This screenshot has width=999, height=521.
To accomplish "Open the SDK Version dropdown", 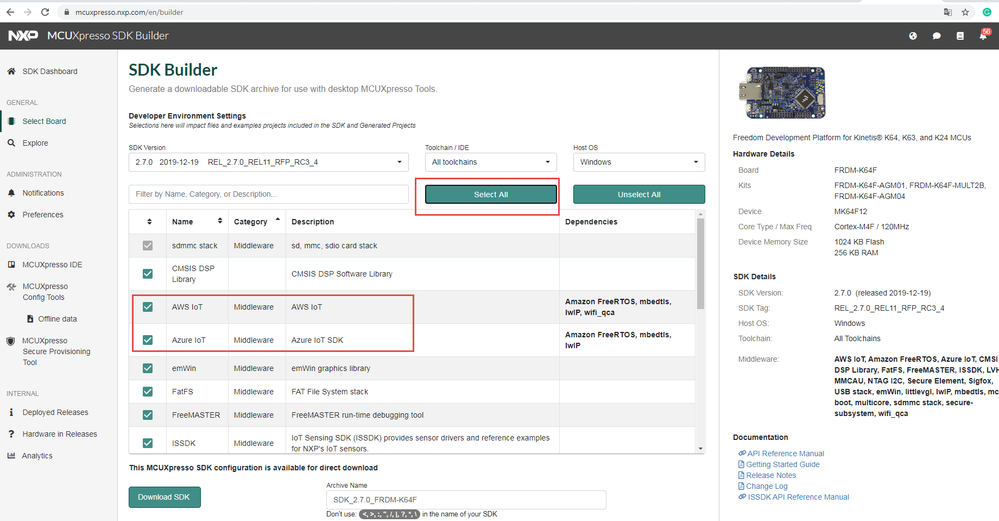I will point(268,162).
